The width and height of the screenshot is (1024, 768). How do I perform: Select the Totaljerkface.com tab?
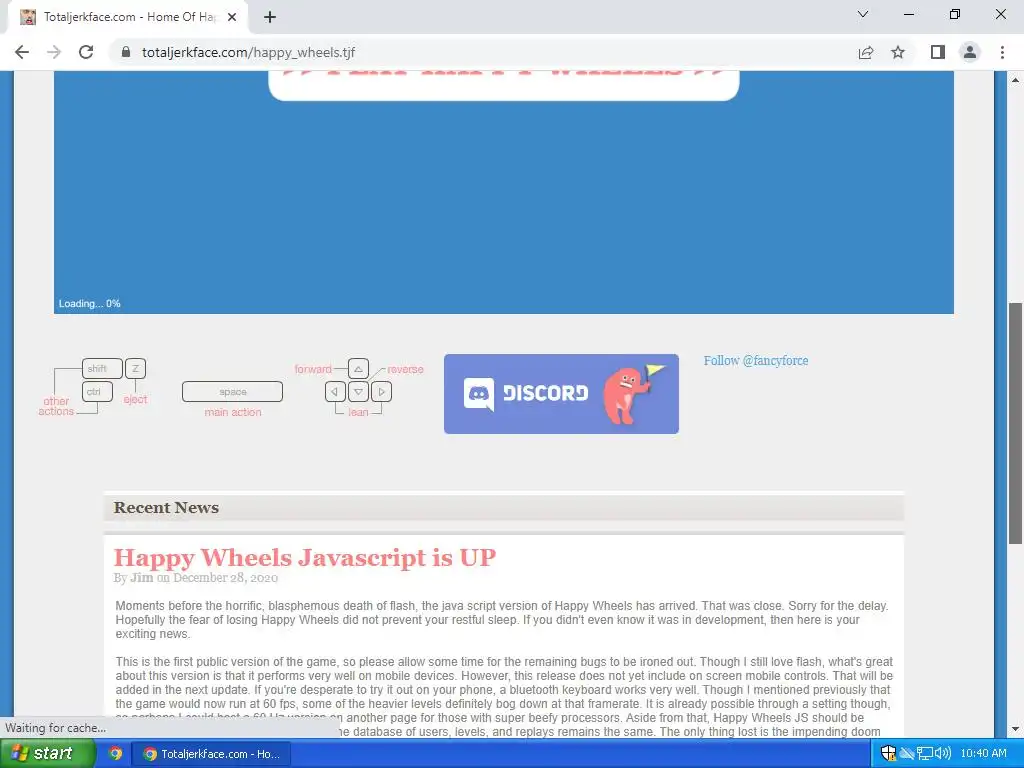point(128,17)
